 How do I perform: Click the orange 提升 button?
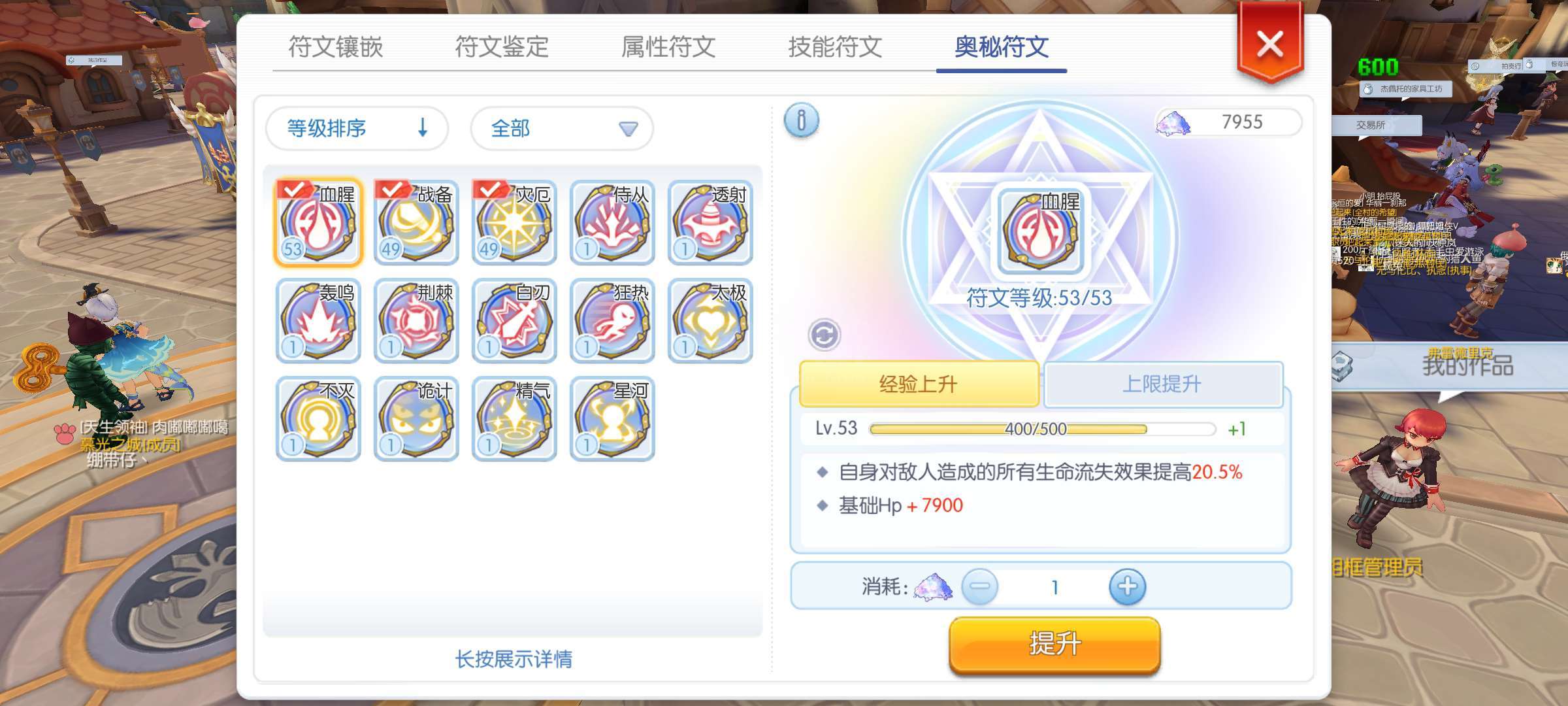coord(1054,645)
